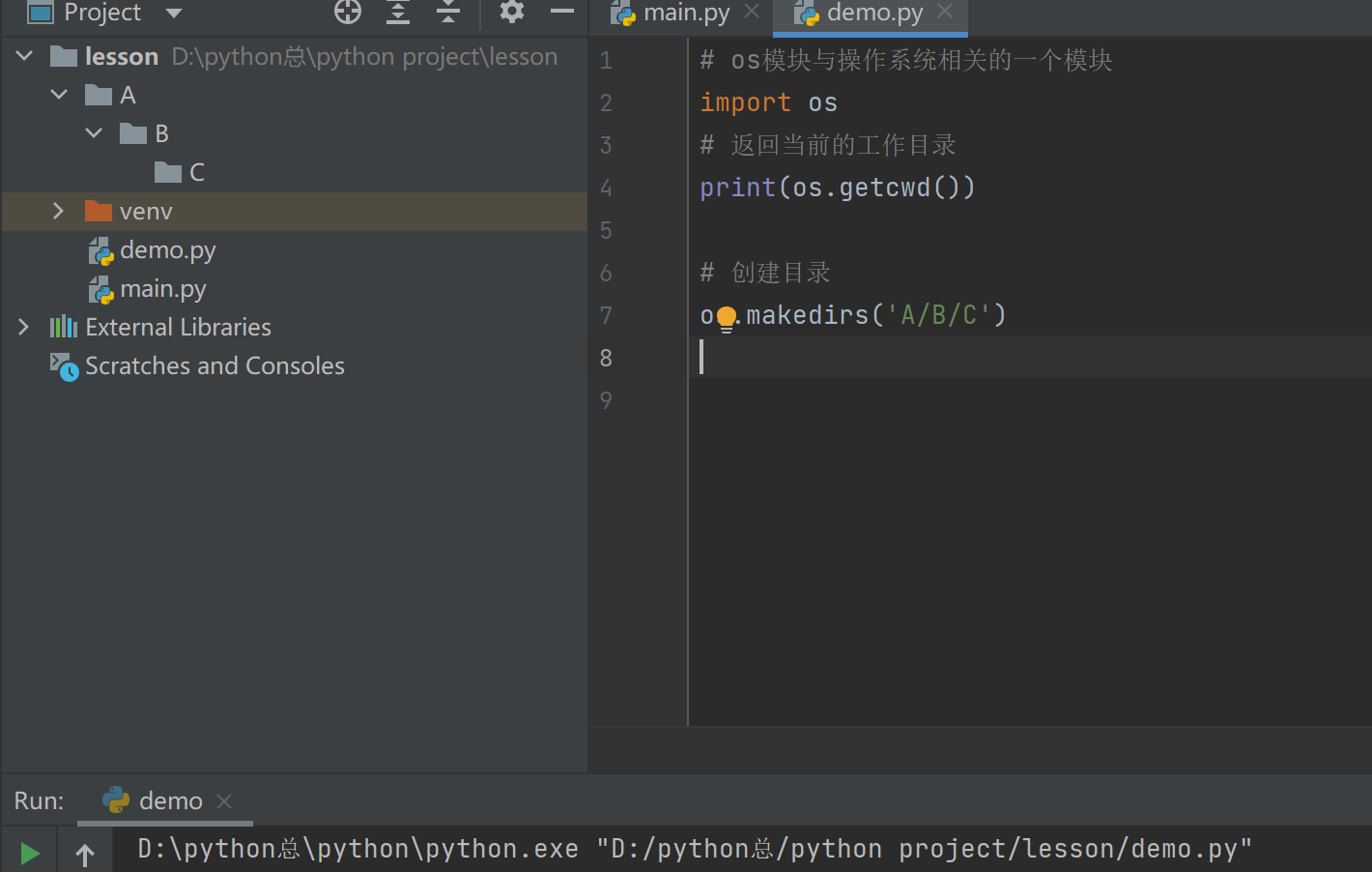Image resolution: width=1372 pixels, height=872 pixels.
Task: Click the orange venv folder icon
Action: pos(99,211)
